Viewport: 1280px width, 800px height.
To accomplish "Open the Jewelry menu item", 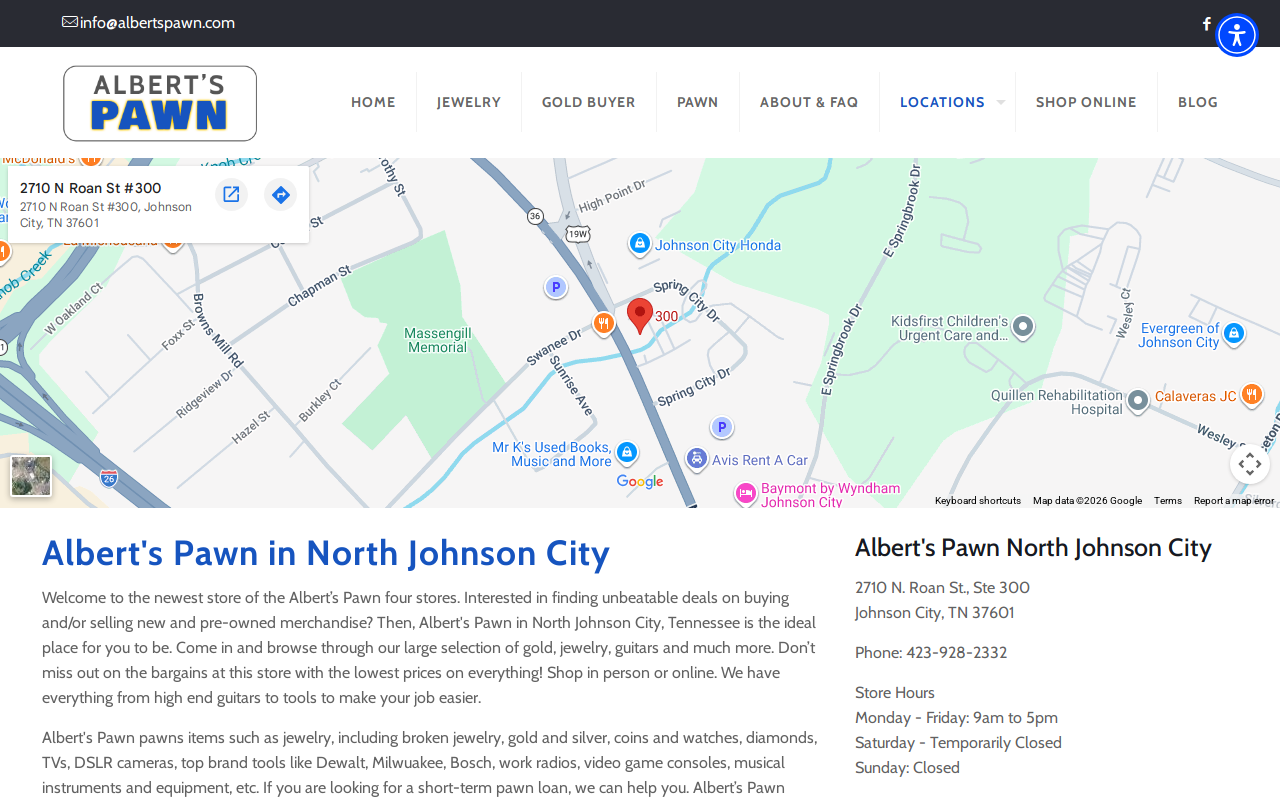I will 469,102.
